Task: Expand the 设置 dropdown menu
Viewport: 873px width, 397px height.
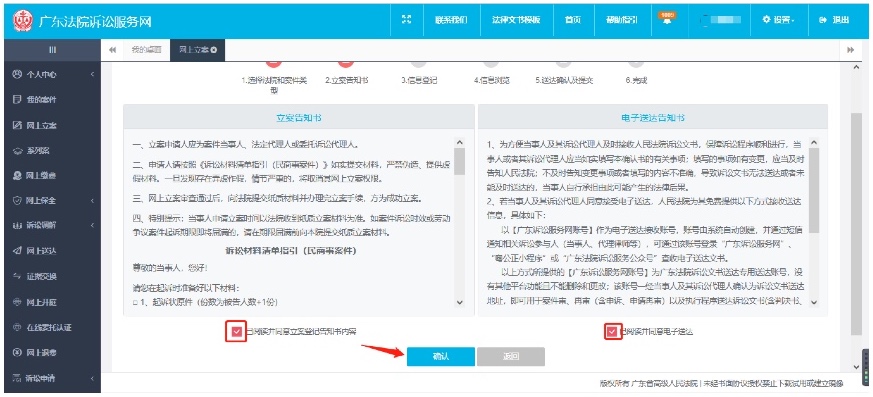Action: tap(778, 19)
